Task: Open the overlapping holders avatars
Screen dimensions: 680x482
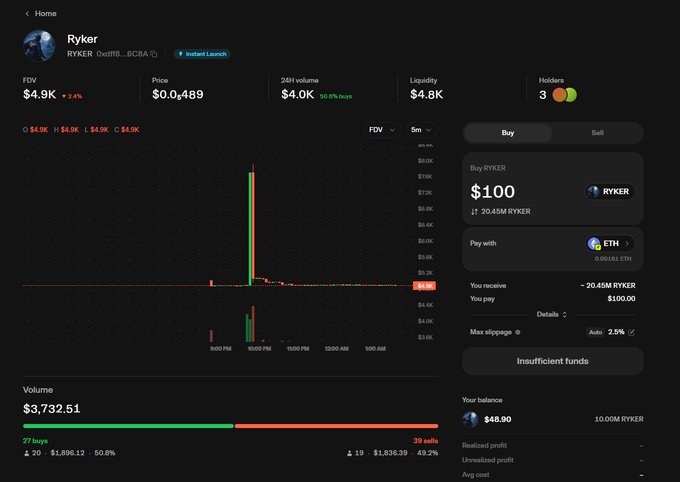Action: [564, 95]
